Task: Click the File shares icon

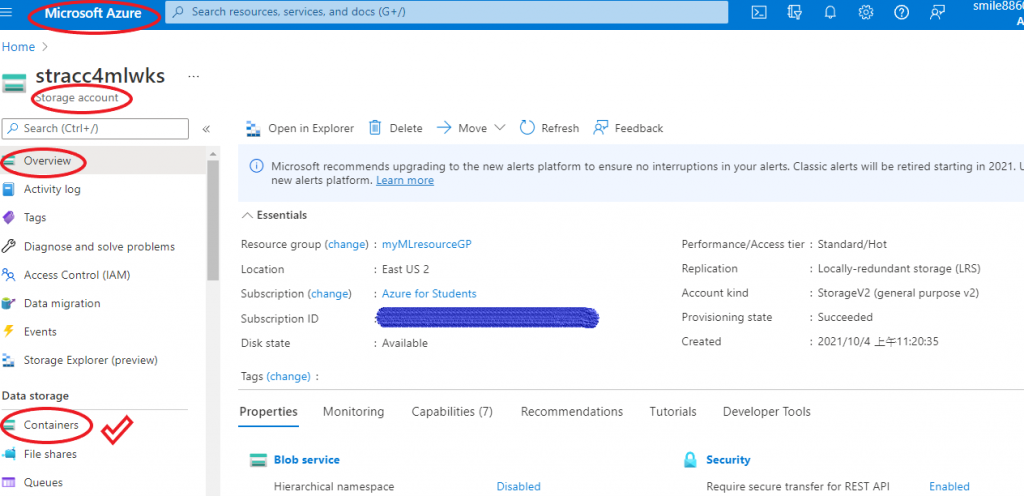Action: 8,454
